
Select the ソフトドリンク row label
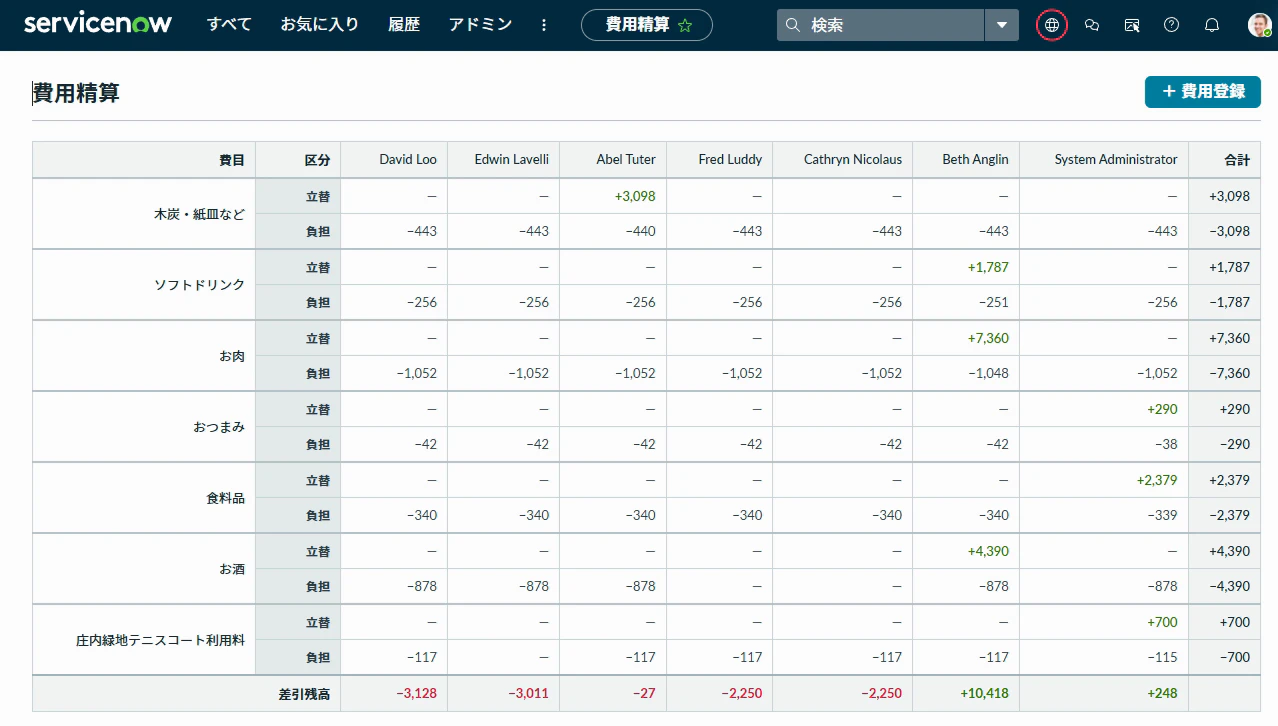coord(199,285)
